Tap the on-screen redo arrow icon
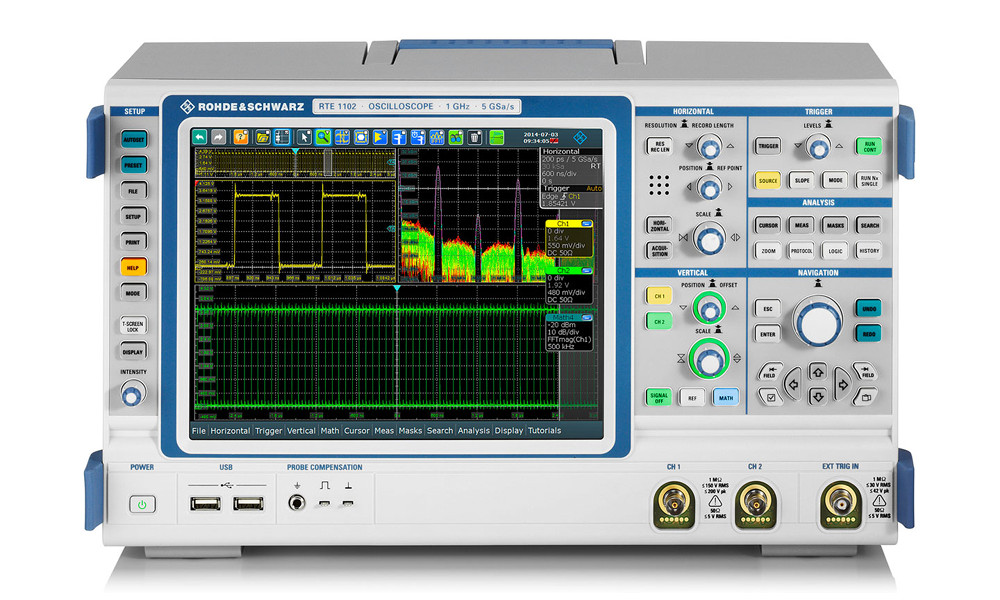Viewport: 1000px width, 600px height. tap(219, 137)
